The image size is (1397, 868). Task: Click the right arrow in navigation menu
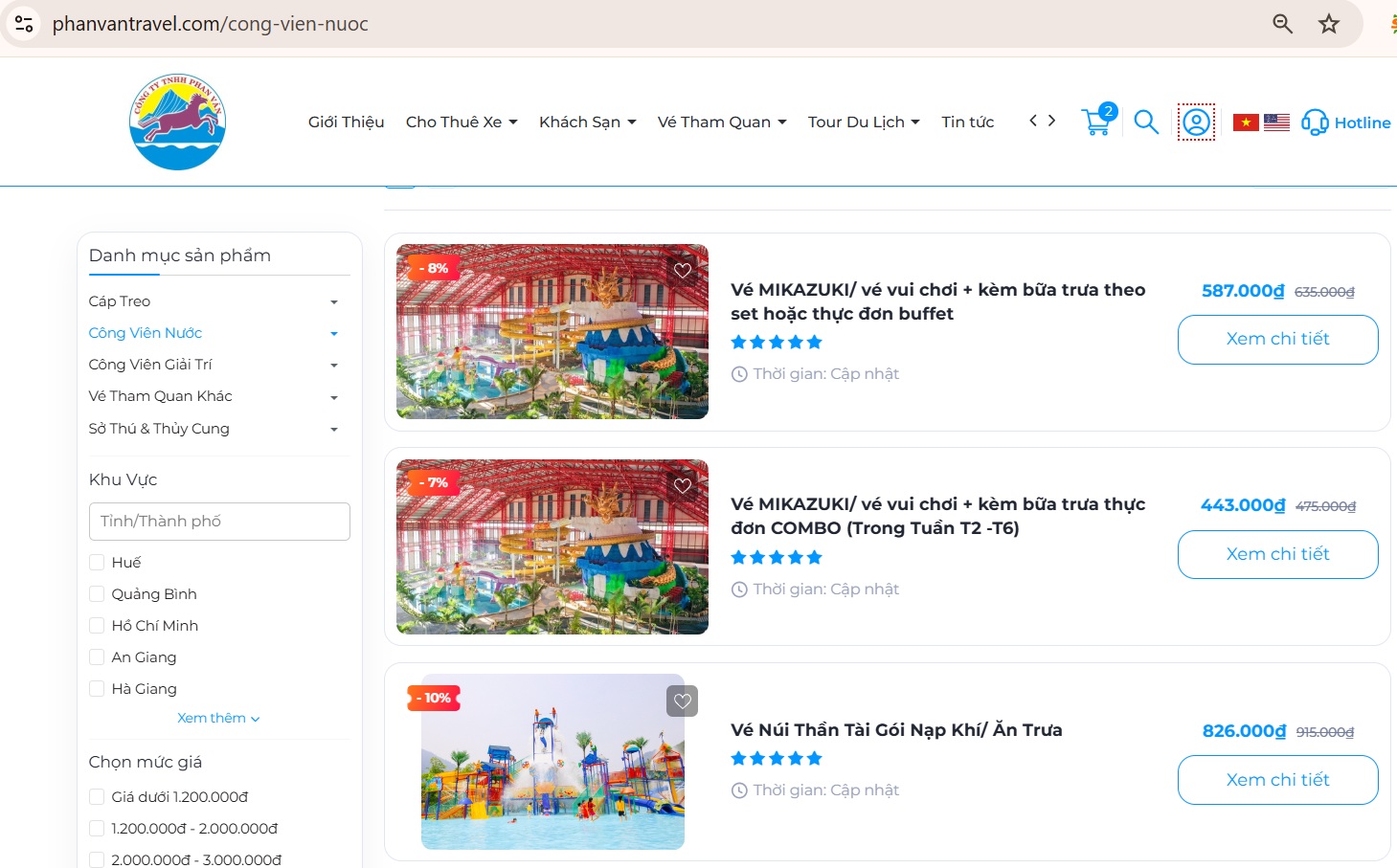1051,121
